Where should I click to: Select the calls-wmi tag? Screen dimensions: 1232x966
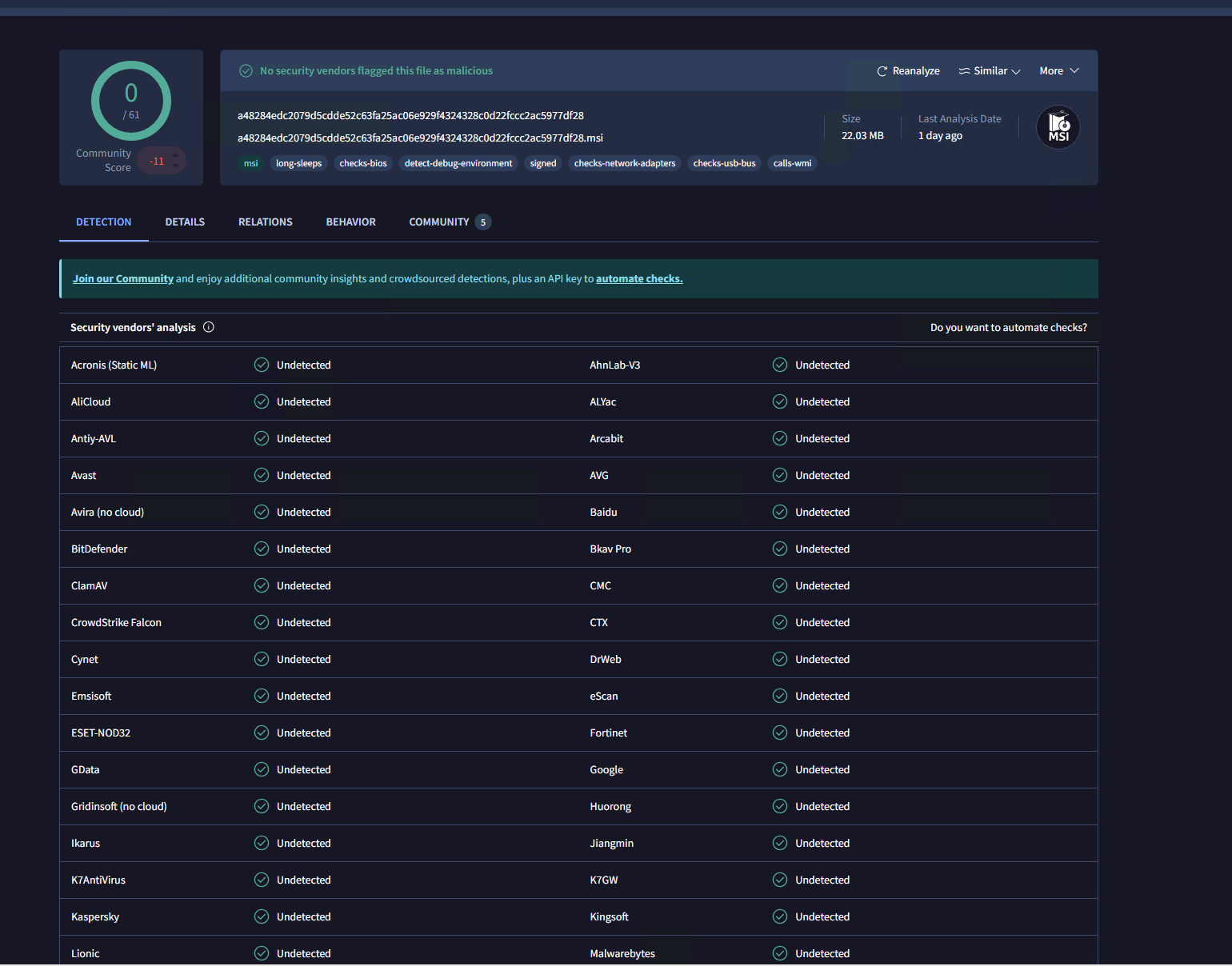coord(792,163)
